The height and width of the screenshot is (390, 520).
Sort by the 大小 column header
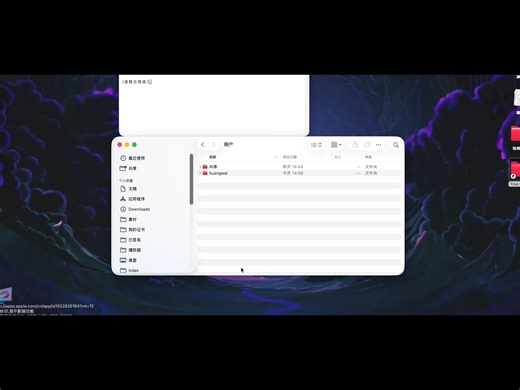pos(337,157)
